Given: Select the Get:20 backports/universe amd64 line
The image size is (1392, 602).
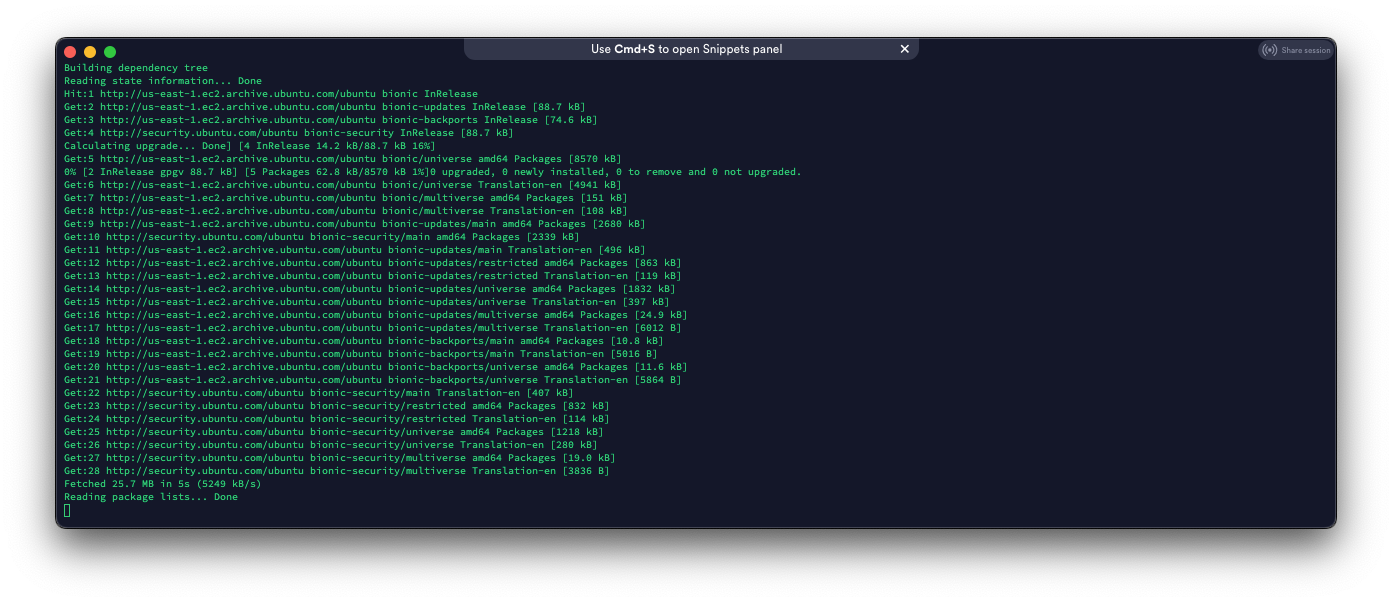Looking at the screenshot, I should click(x=376, y=367).
